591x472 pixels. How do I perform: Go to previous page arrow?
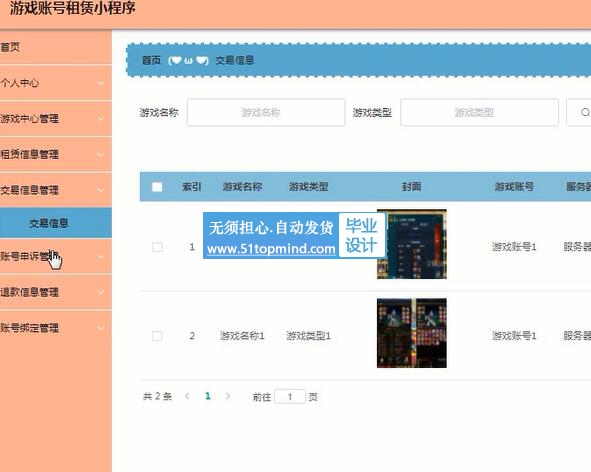[x=187, y=396]
